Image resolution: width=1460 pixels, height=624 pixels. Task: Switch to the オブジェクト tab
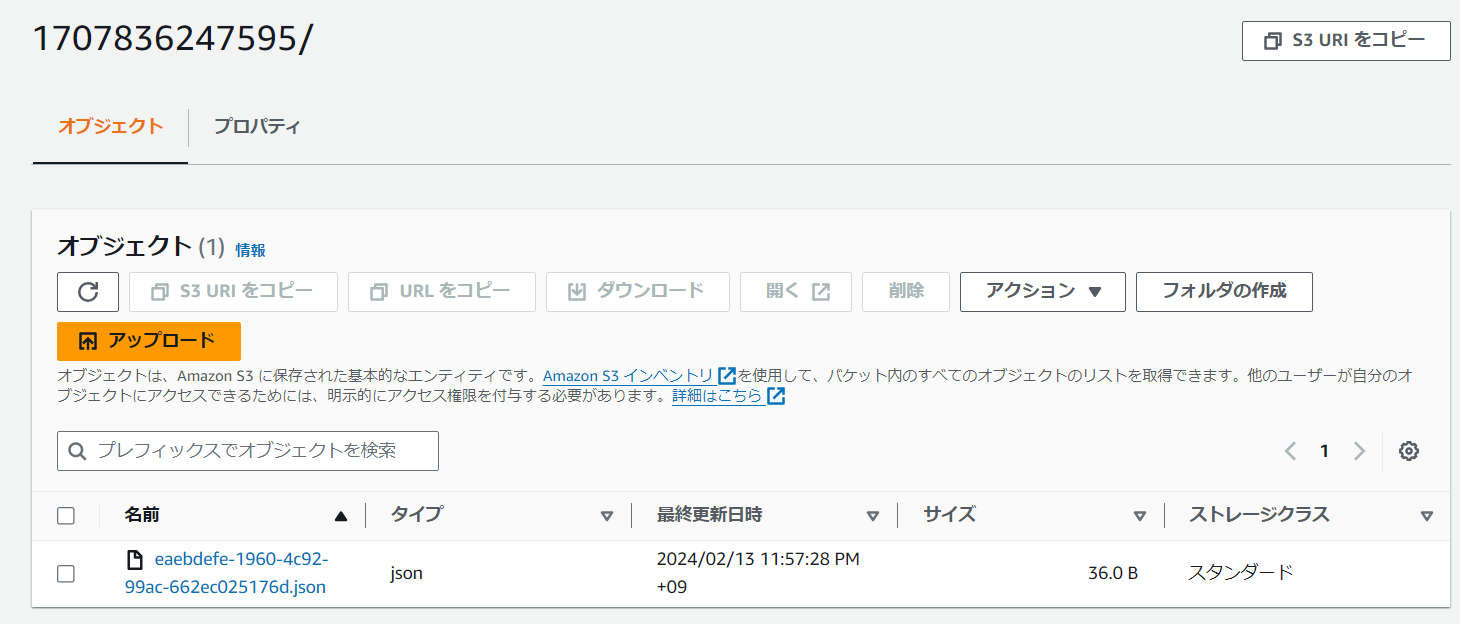coord(110,126)
